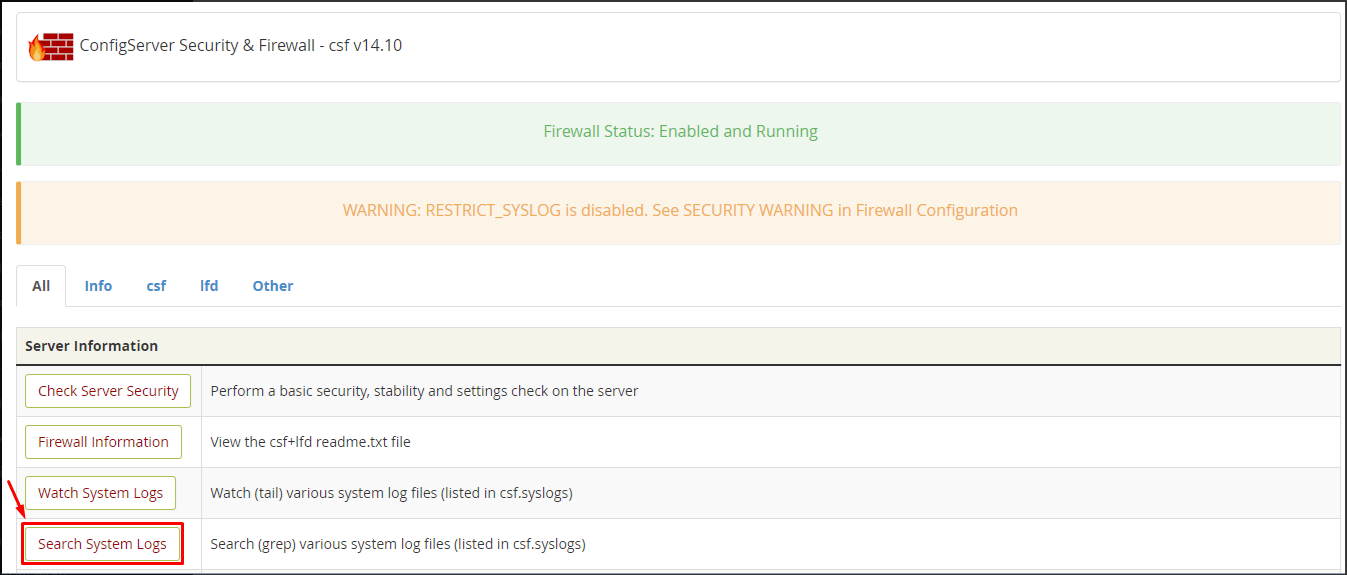The image size is (1347, 575).
Task: Launch Watch System Logs
Action: coord(100,493)
